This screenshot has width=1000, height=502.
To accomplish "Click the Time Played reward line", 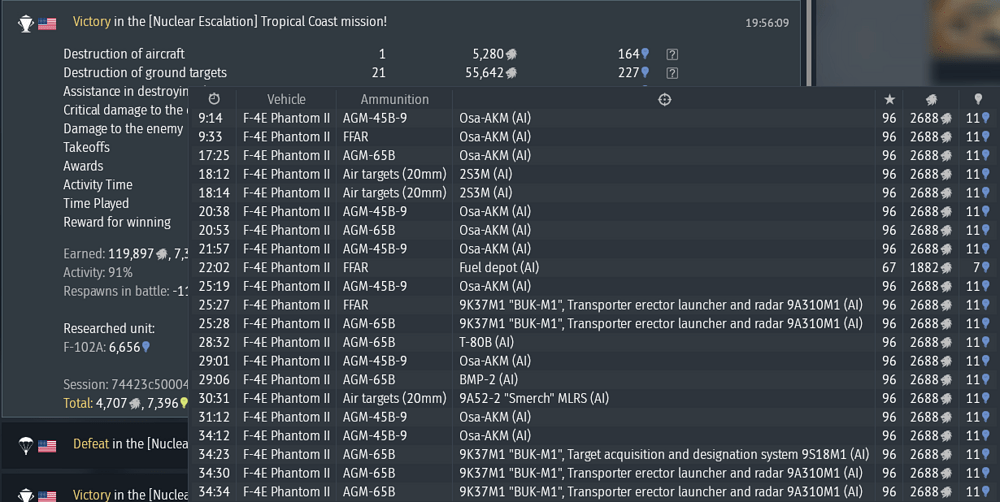I will pos(96,203).
